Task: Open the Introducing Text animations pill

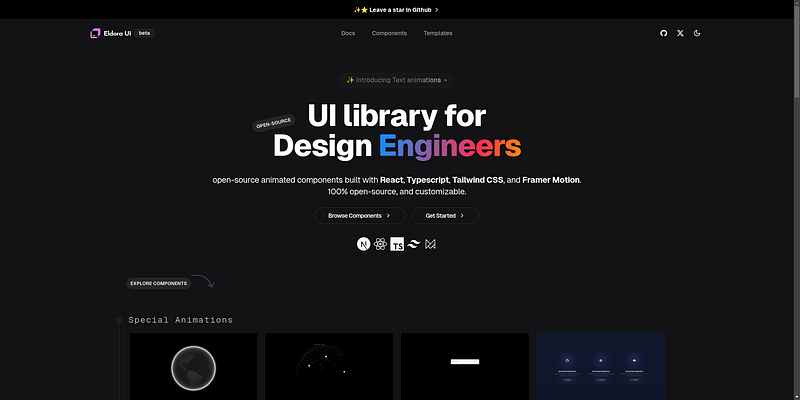Action: click(x=397, y=80)
